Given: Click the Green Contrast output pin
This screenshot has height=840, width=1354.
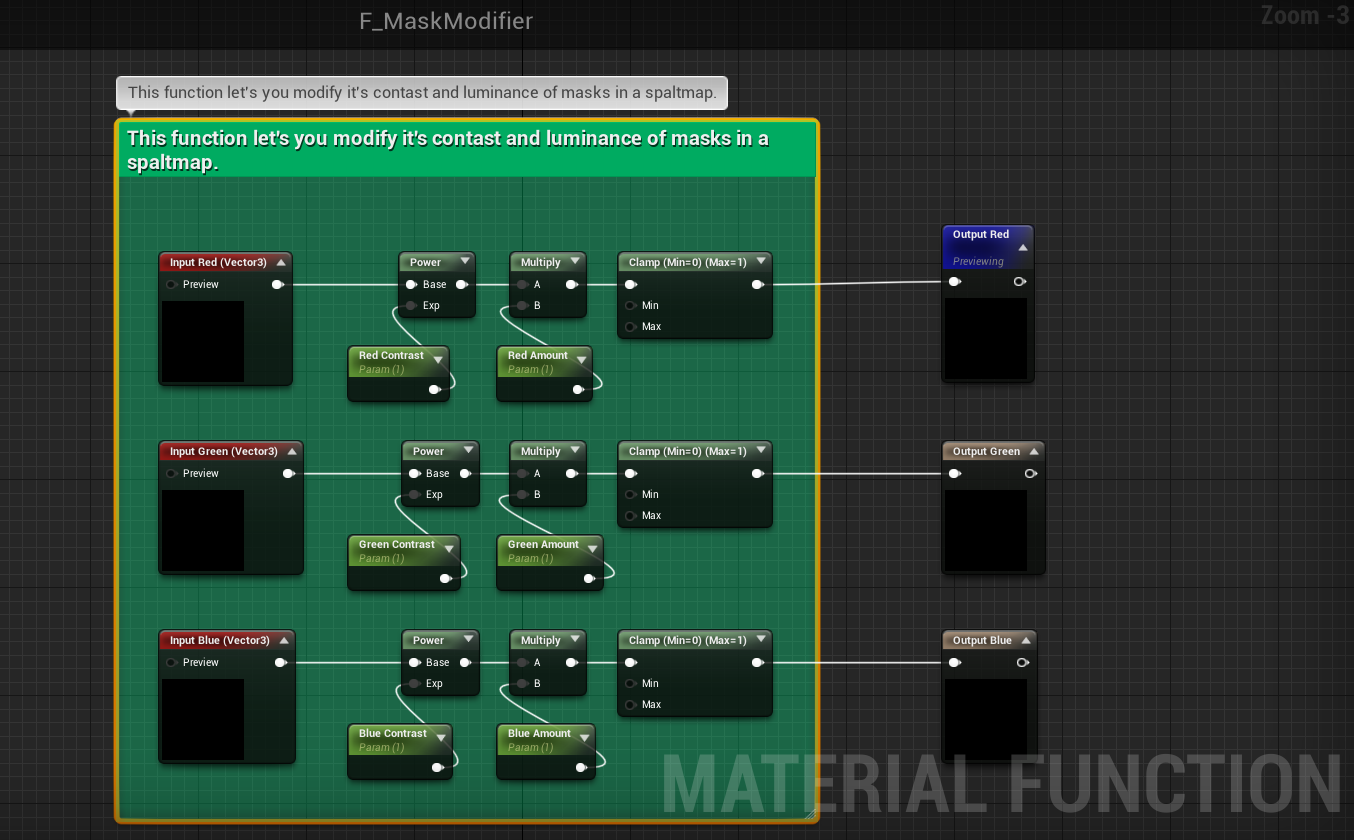Looking at the screenshot, I should [x=446, y=579].
